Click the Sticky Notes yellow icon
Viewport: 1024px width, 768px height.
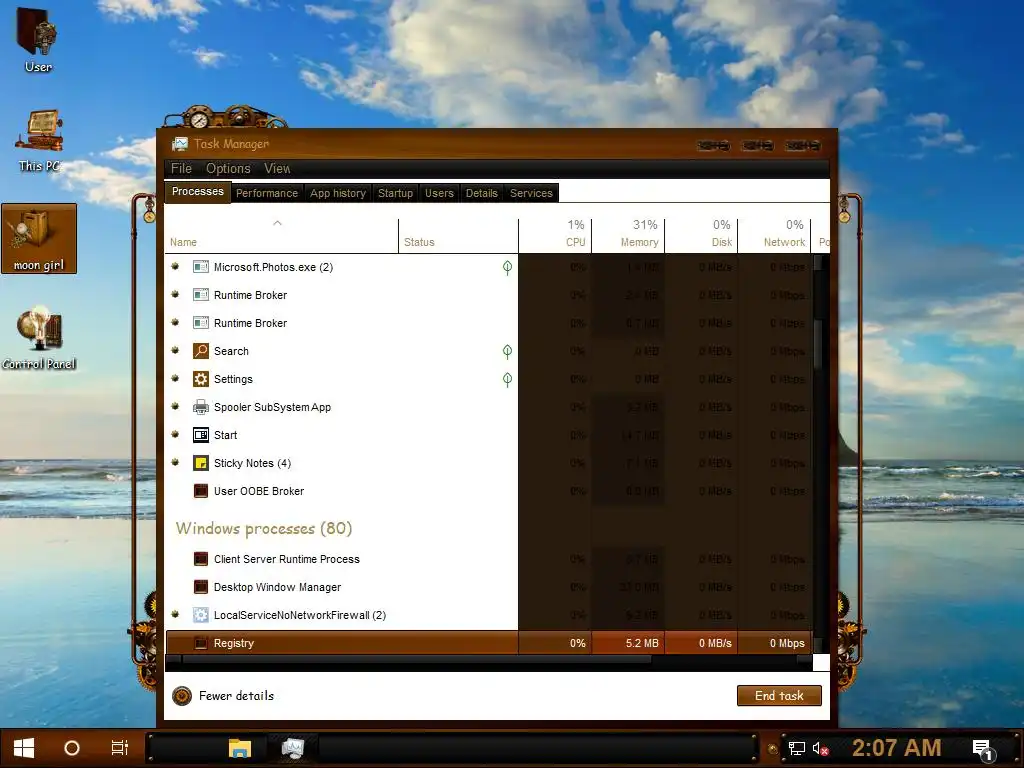pyautogui.click(x=200, y=464)
